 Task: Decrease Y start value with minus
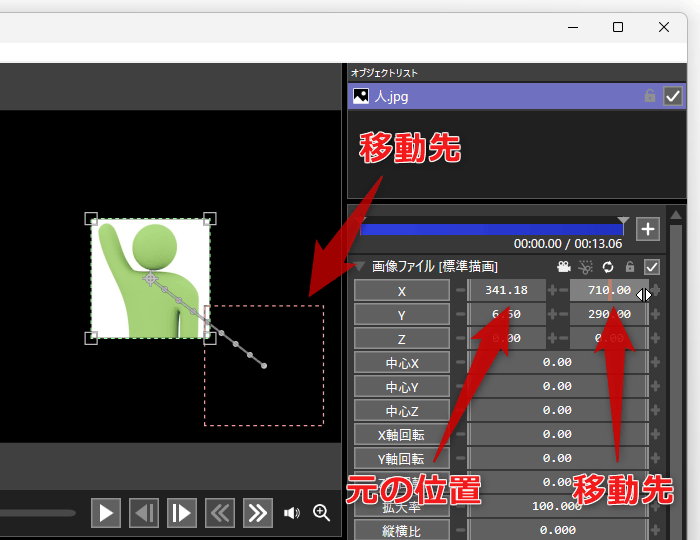point(460,314)
